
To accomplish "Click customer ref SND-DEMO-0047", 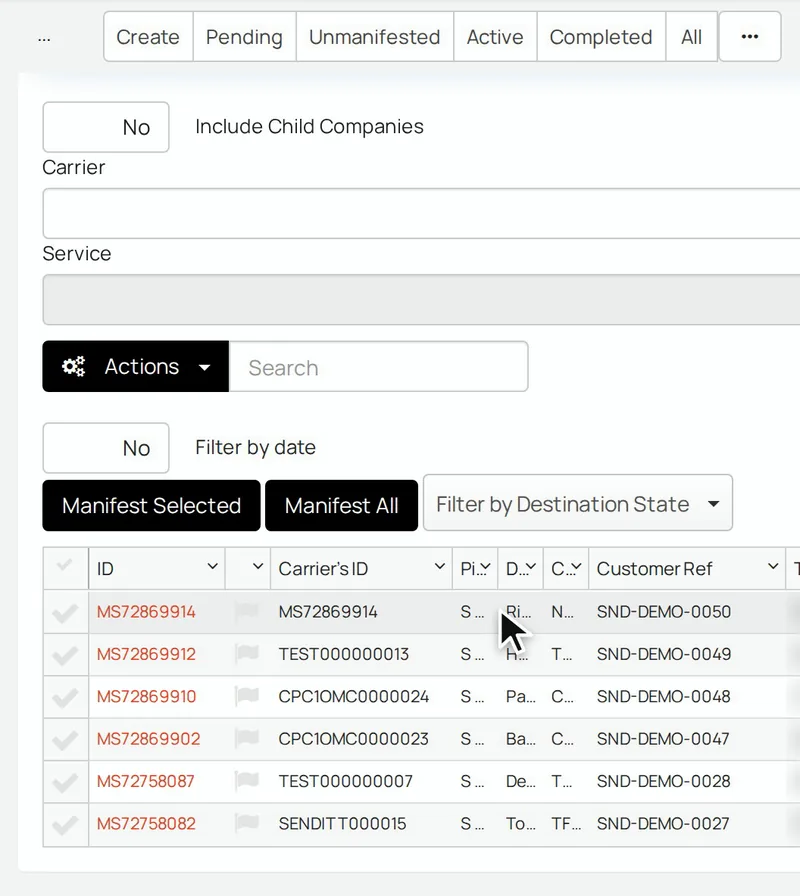I will 663,739.
